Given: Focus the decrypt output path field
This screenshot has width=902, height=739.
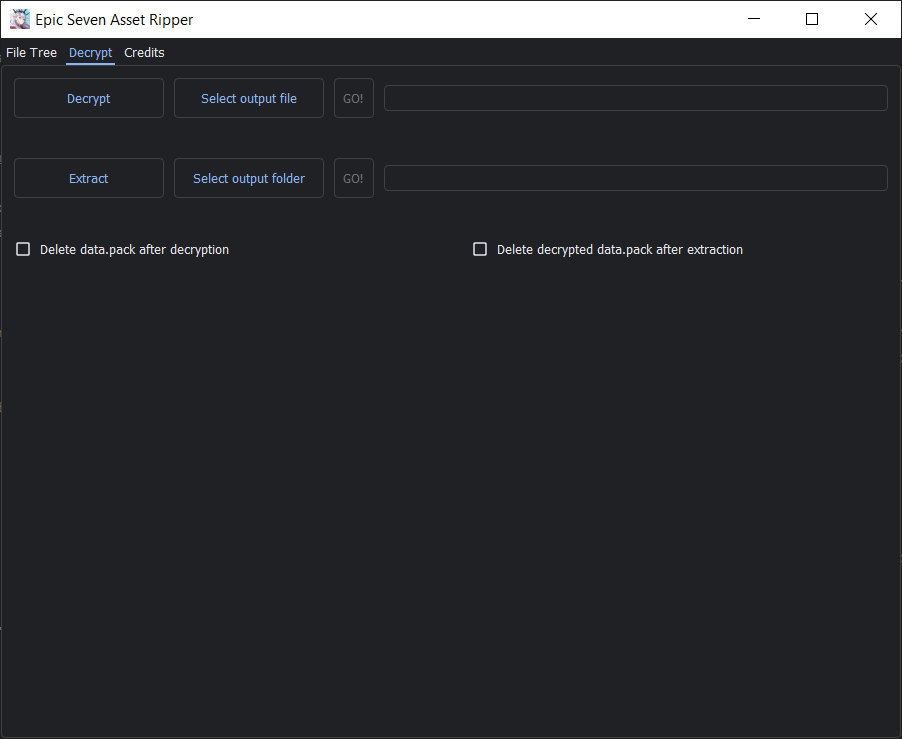Looking at the screenshot, I should point(635,97).
